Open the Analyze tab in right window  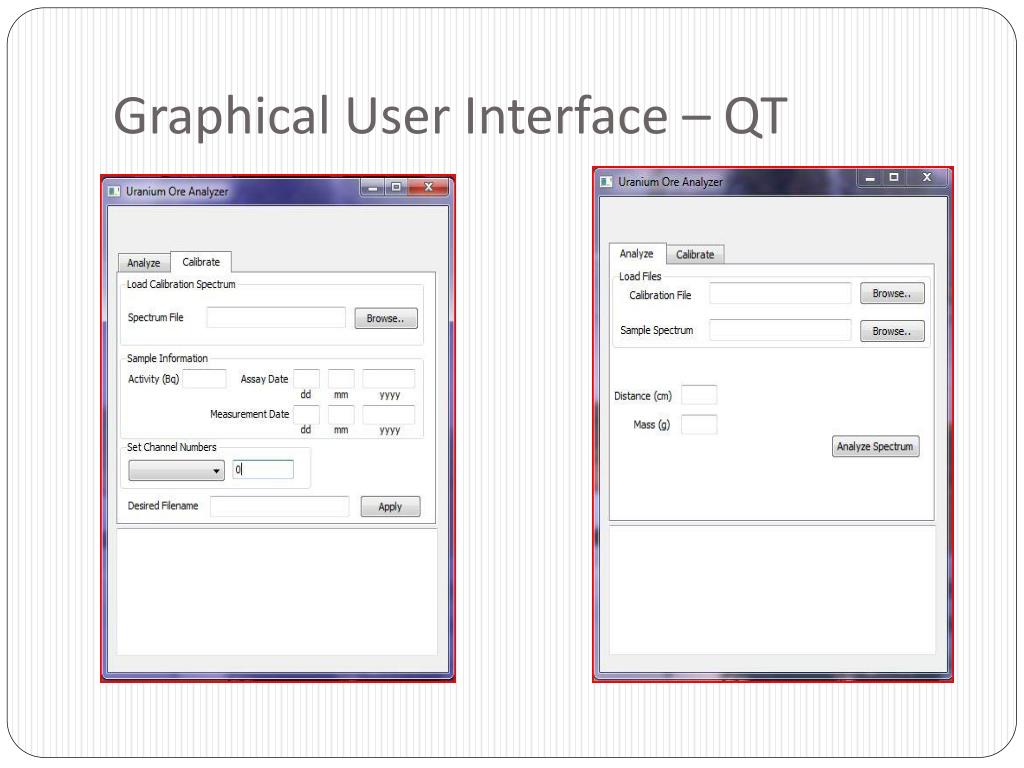pos(637,253)
